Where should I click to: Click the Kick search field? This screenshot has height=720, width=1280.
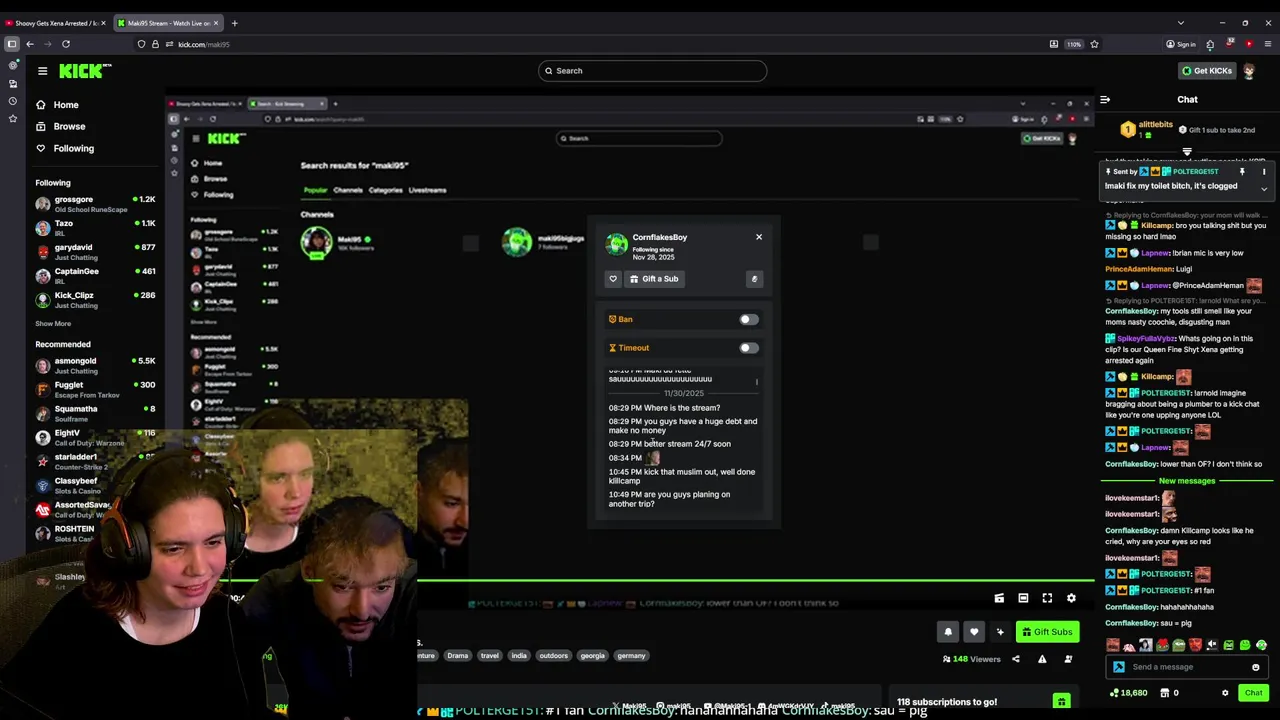(652, 70)
